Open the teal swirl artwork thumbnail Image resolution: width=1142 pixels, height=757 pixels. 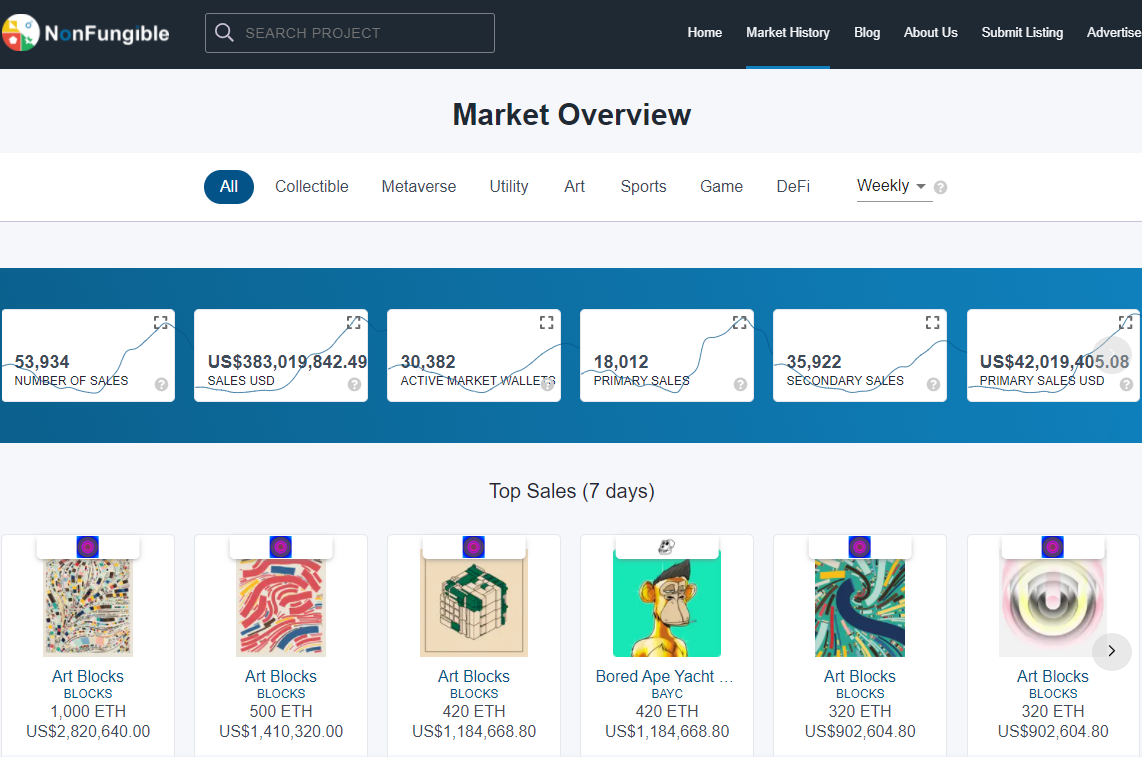coord(859,608)
